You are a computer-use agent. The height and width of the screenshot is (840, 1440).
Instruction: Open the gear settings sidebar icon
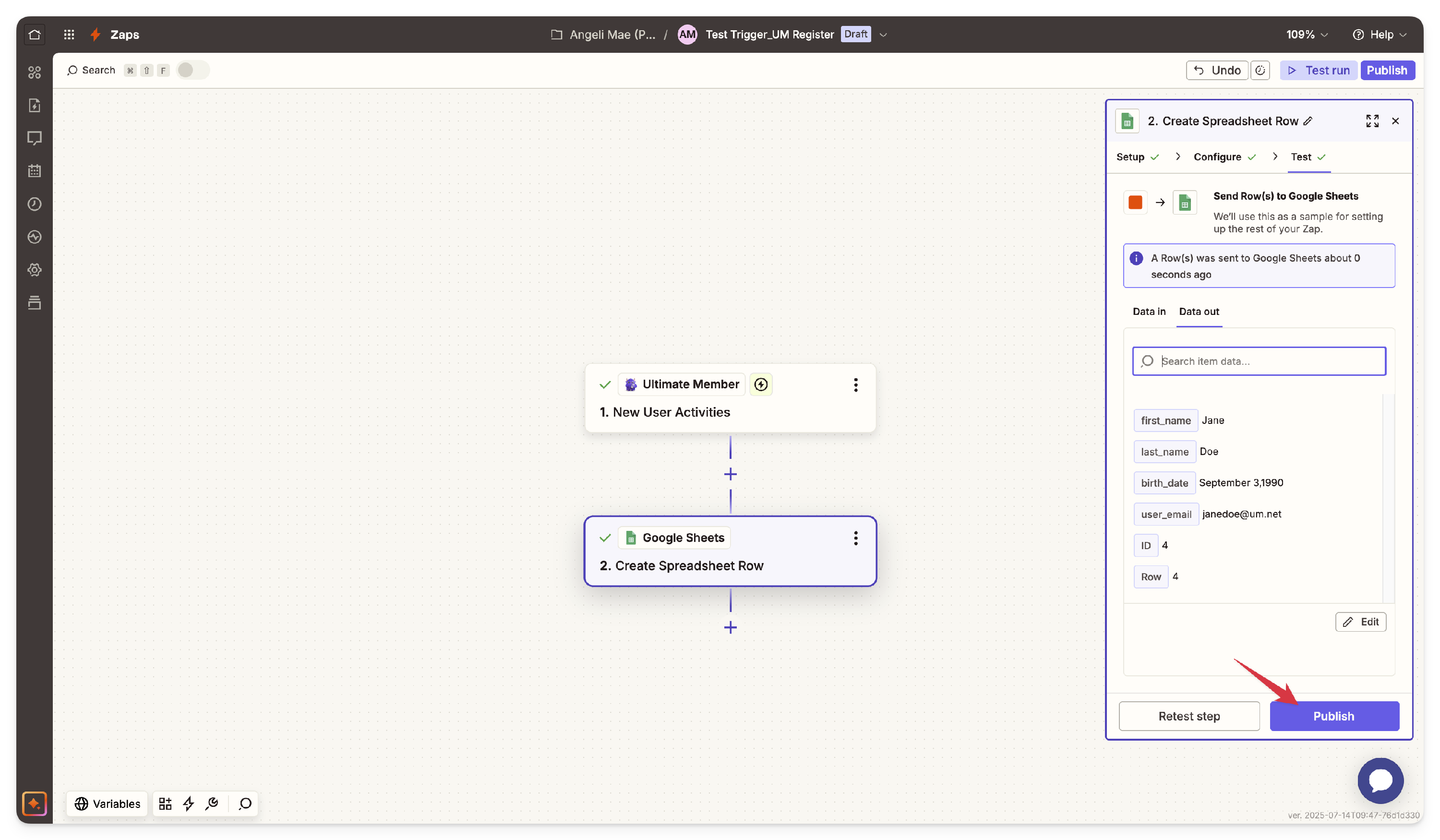point(34,270)
